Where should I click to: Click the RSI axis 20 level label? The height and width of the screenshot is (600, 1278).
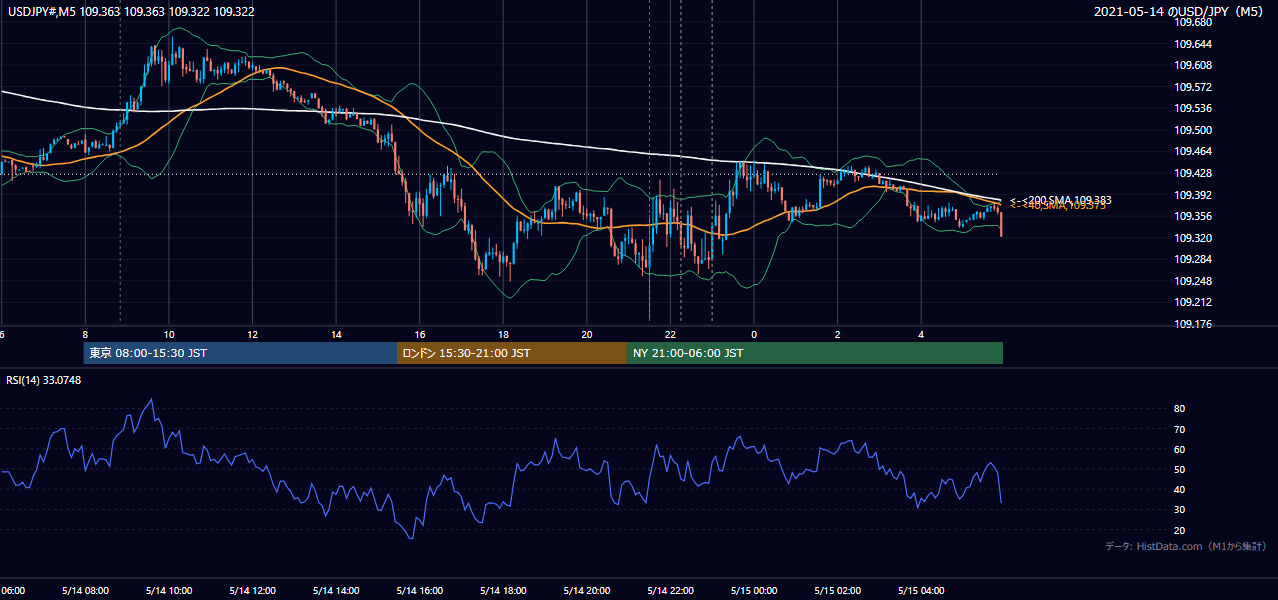1179,530
